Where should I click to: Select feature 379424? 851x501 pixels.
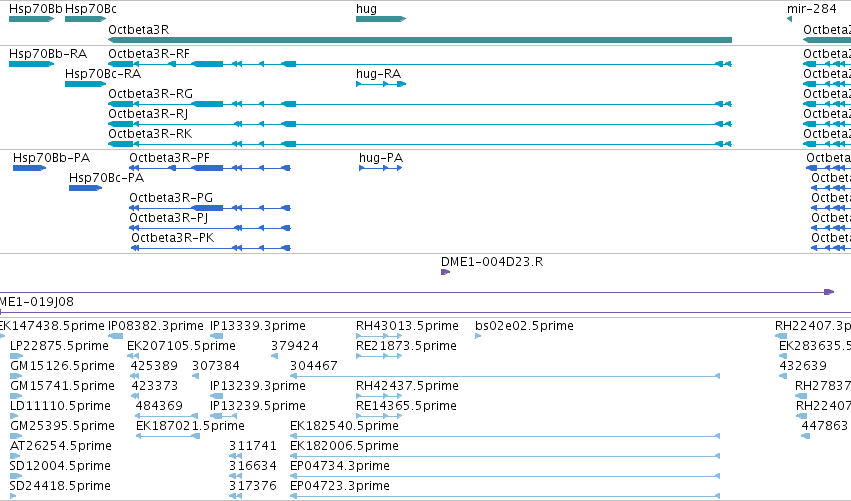(x=295, y=346)
